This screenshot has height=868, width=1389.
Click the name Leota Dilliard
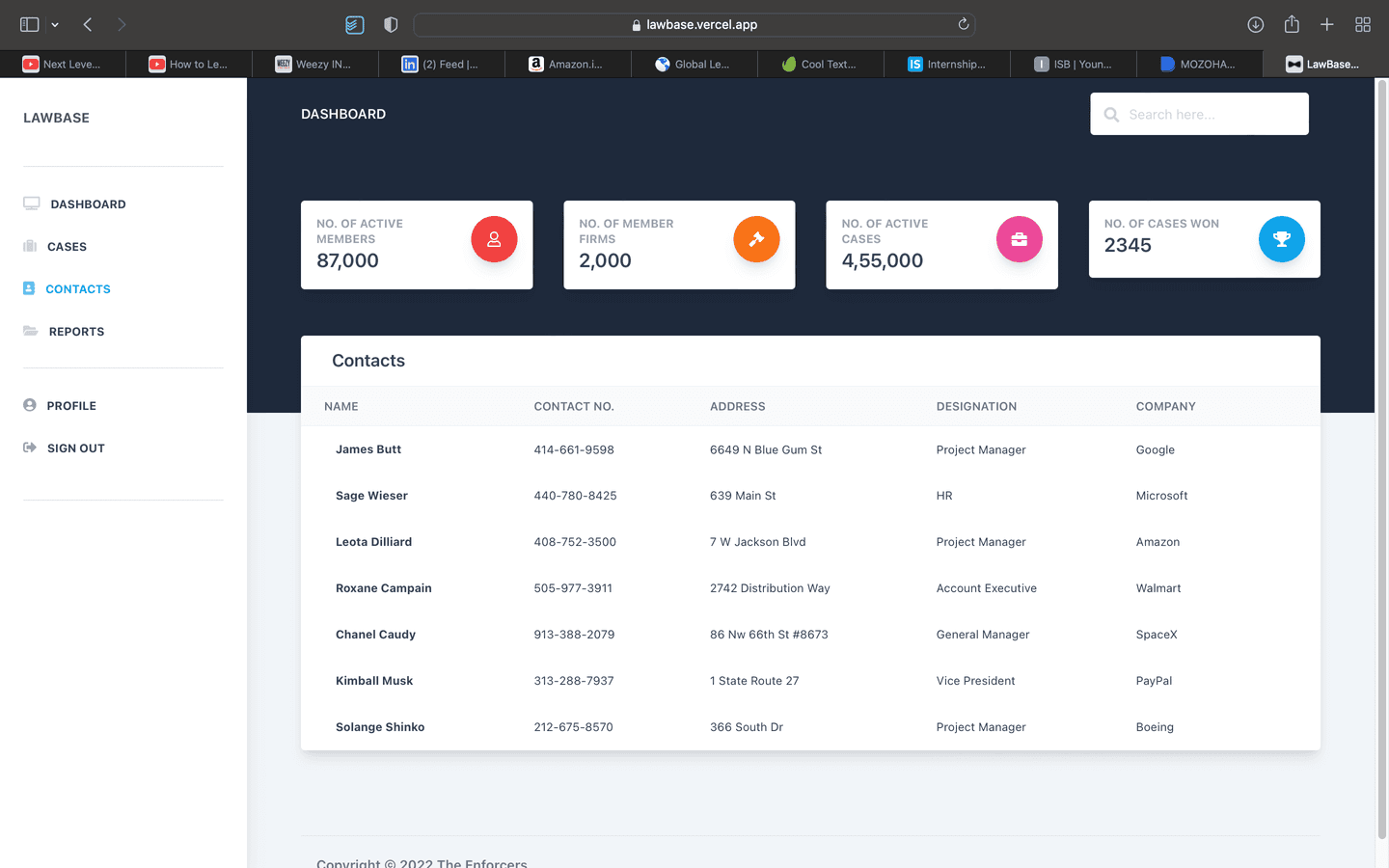point(373,542)
